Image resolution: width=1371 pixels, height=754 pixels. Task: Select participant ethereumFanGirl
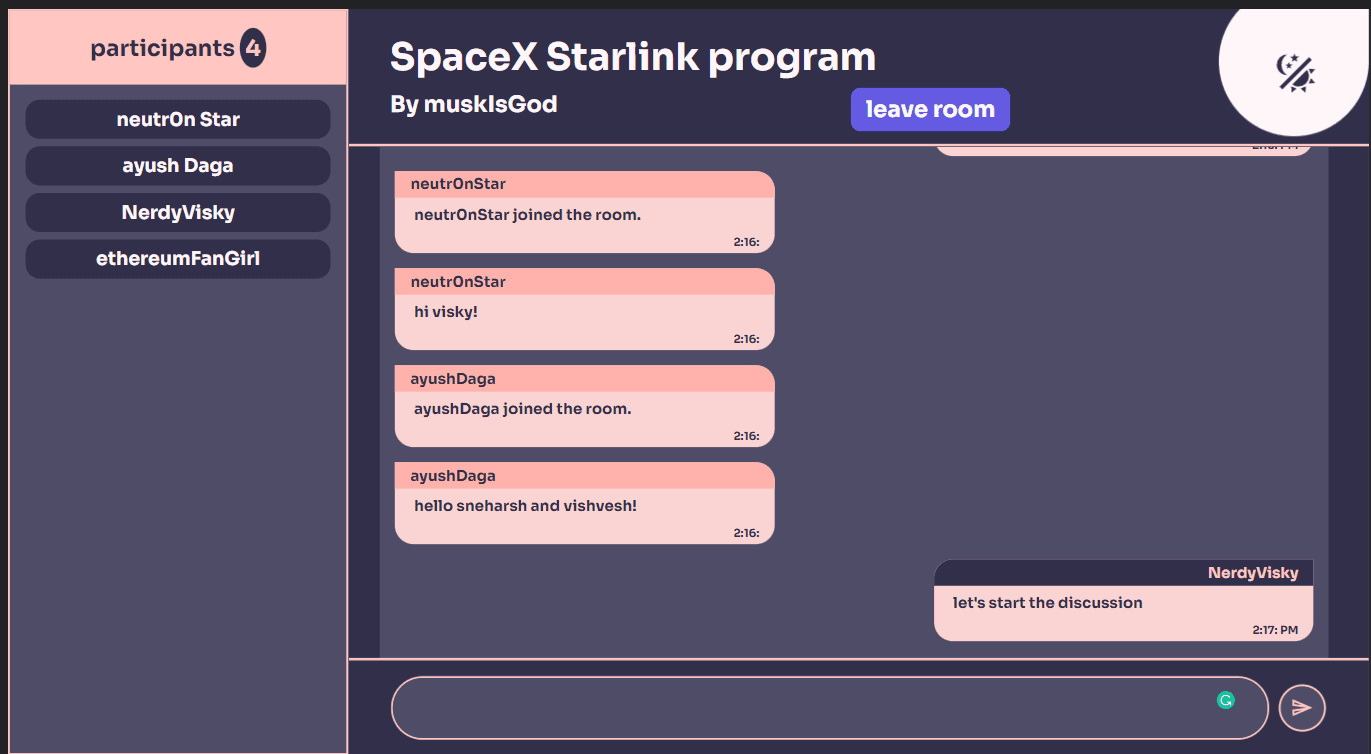pyautogui.click(x=178, y=259)
